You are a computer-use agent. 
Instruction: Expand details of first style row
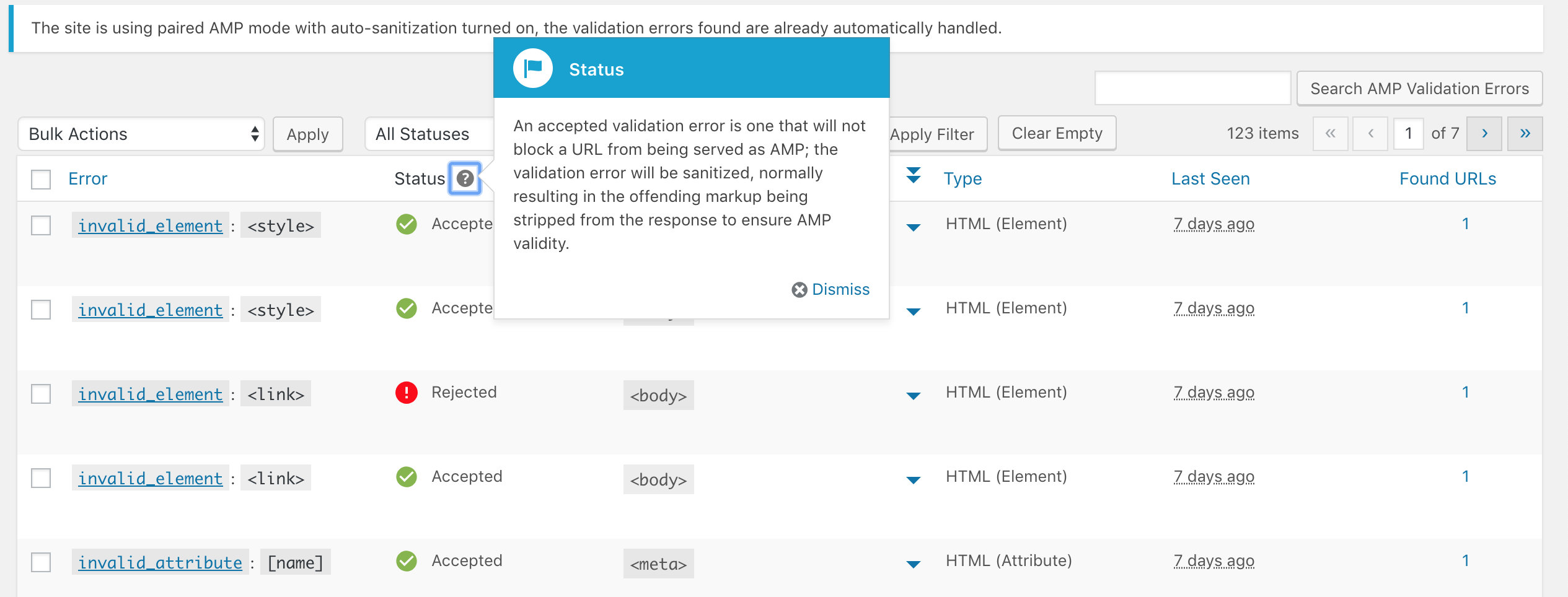[913, 227]
